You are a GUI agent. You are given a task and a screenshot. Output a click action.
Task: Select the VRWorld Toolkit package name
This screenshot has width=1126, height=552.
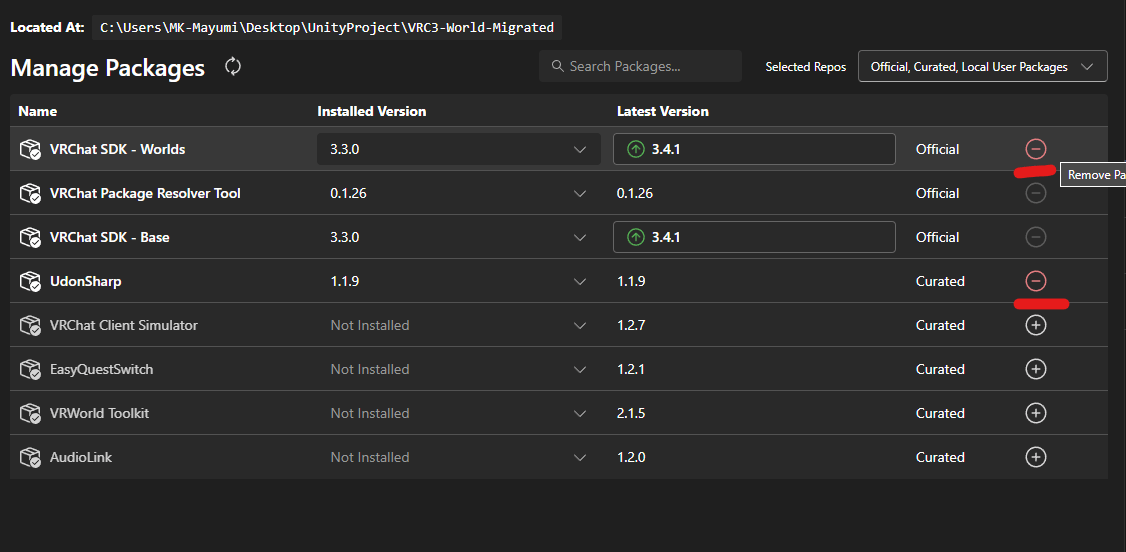pos(99,413)
